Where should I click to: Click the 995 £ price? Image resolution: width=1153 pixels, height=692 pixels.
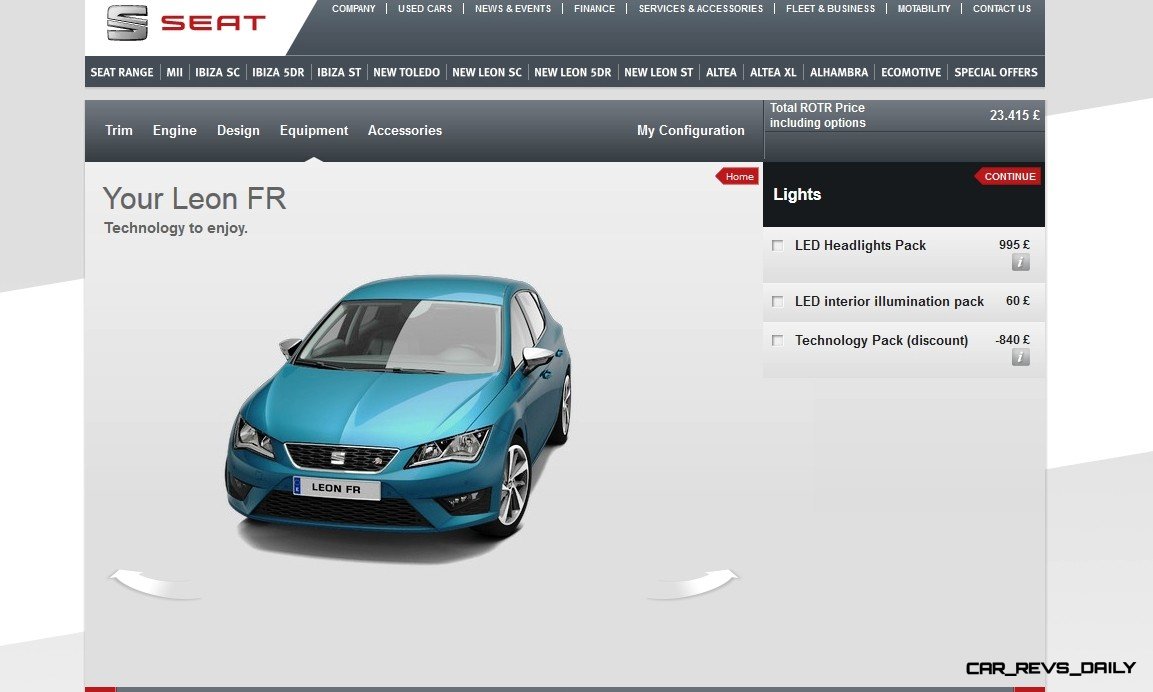[x=1014, y=245]
